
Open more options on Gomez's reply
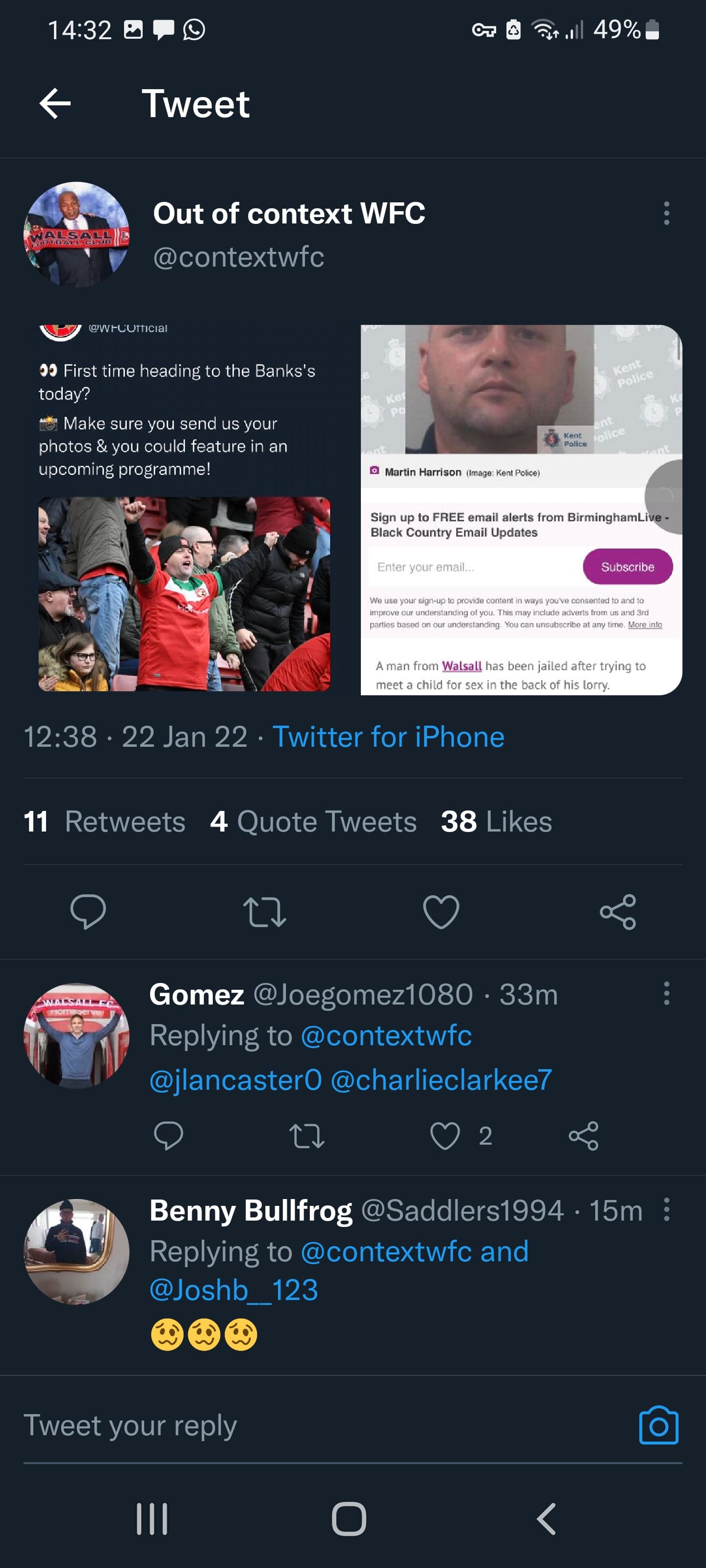pyautogui.click(x=666, y=993)
